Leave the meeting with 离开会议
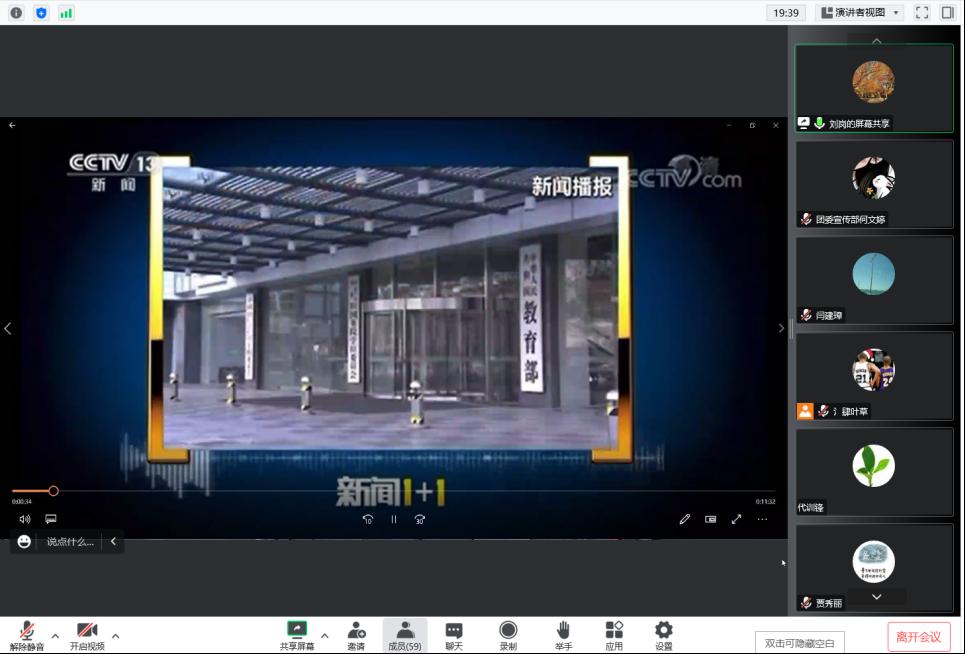965x654 pixels. 918,637
